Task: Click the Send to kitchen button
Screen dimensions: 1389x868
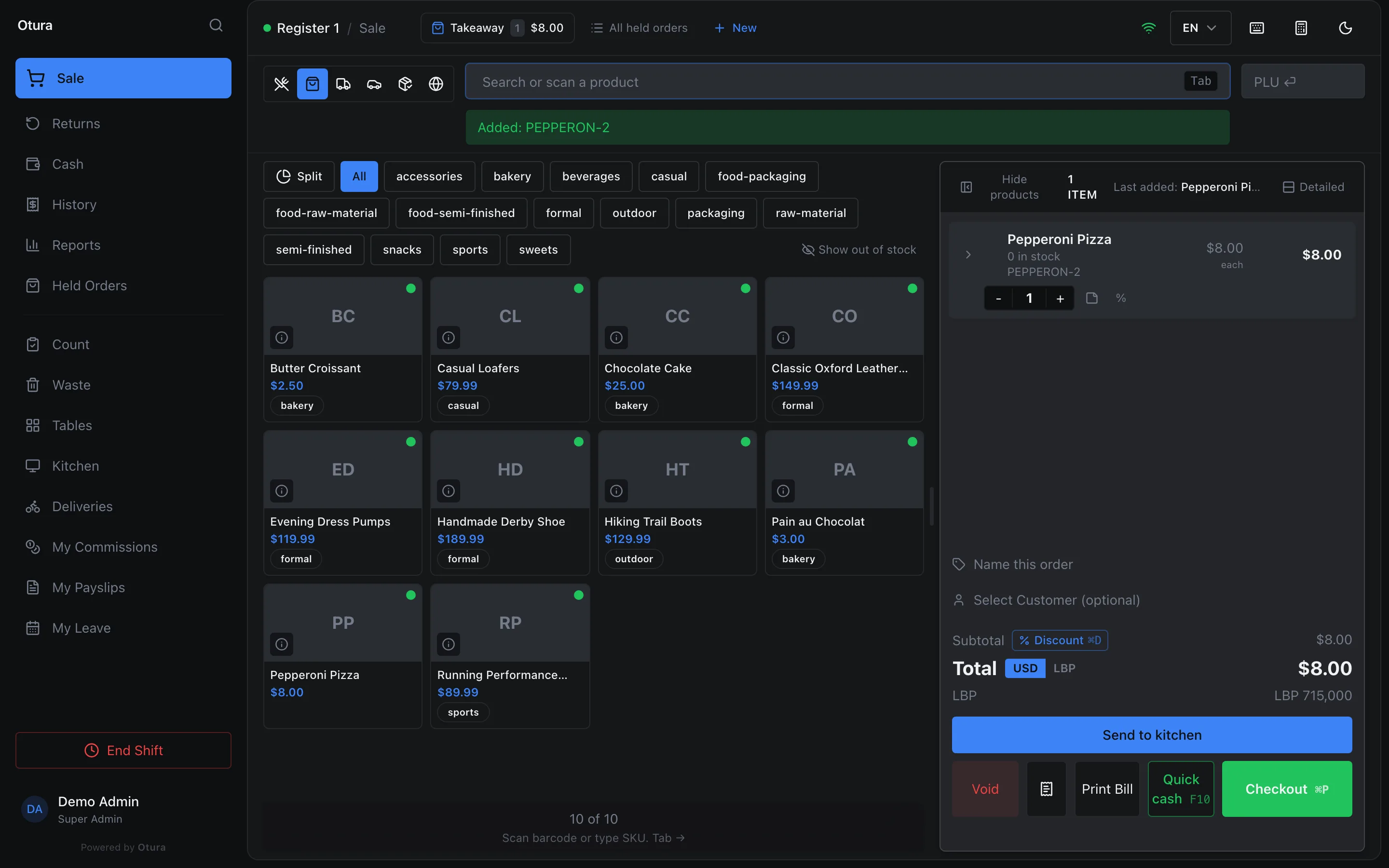Action: point(1152,735)
